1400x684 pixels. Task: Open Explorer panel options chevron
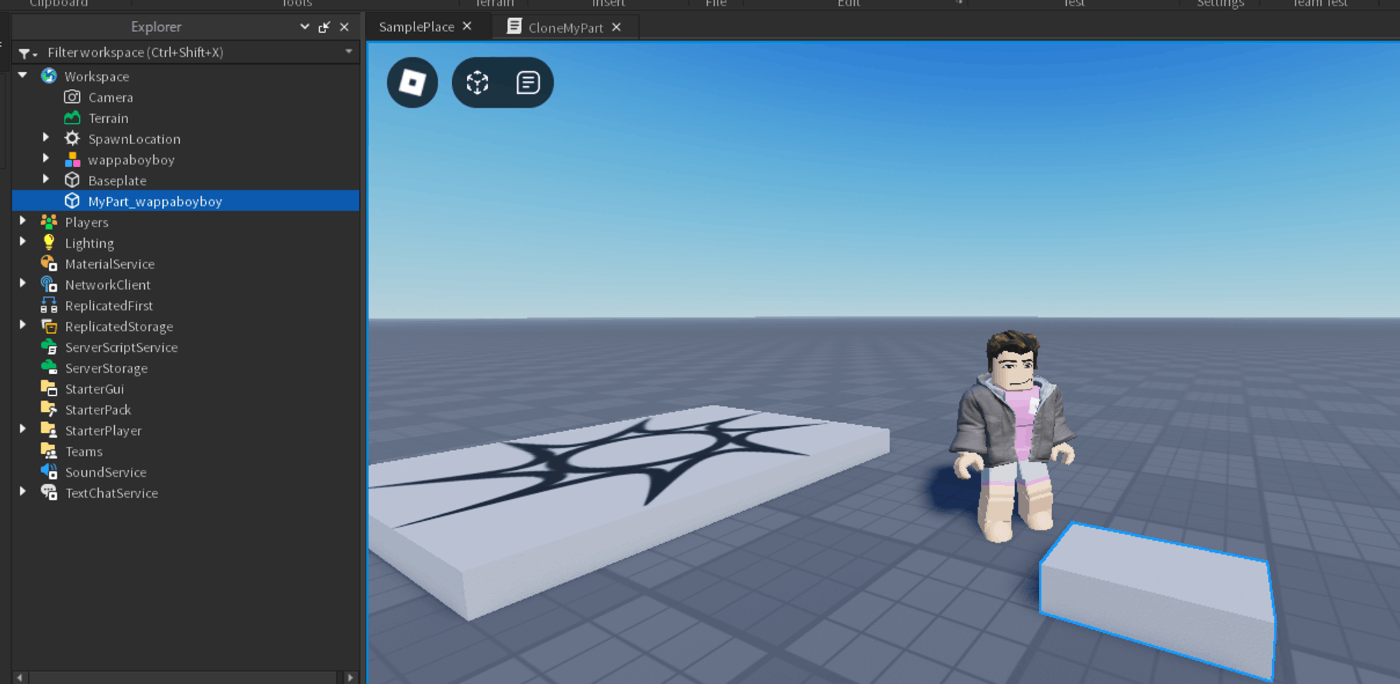click(x=305, y=27)
